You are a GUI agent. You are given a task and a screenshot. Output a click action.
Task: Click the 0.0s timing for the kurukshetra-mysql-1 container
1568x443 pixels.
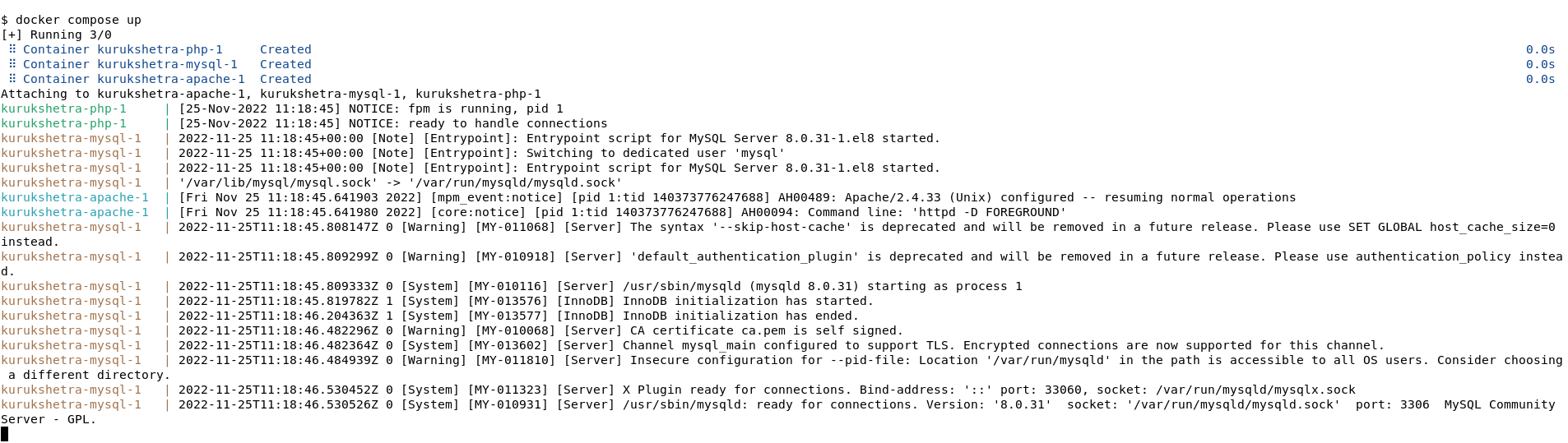(1540, 64)
